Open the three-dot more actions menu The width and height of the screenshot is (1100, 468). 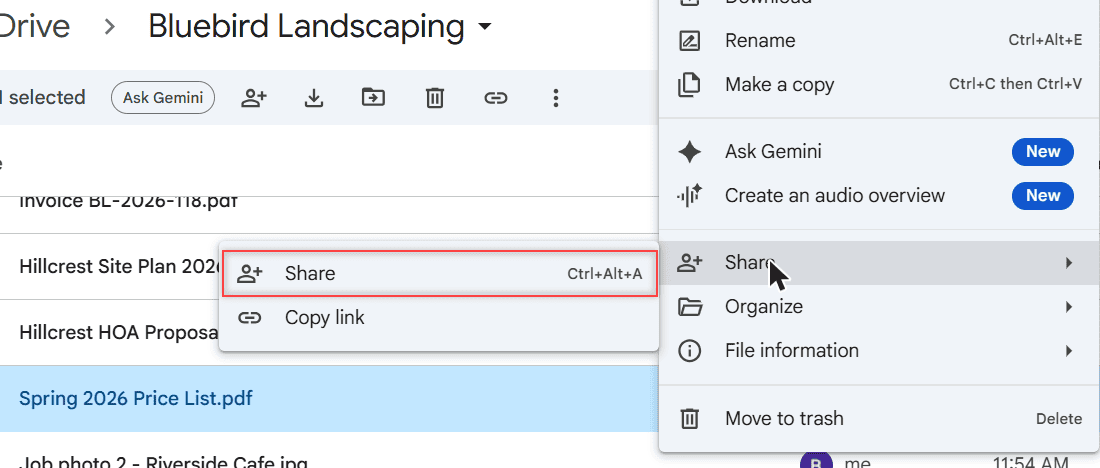[556, 98]
